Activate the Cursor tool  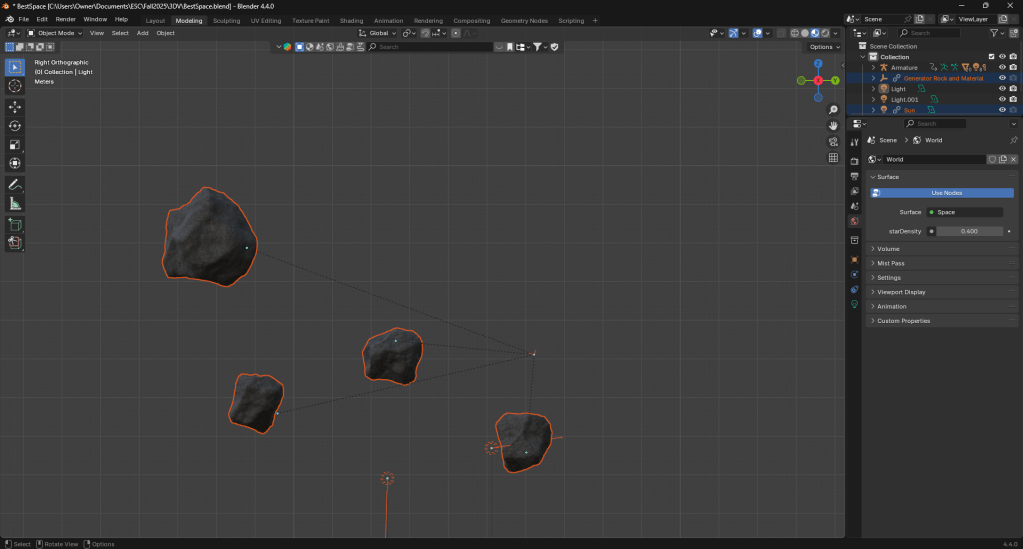click(15, 86)
